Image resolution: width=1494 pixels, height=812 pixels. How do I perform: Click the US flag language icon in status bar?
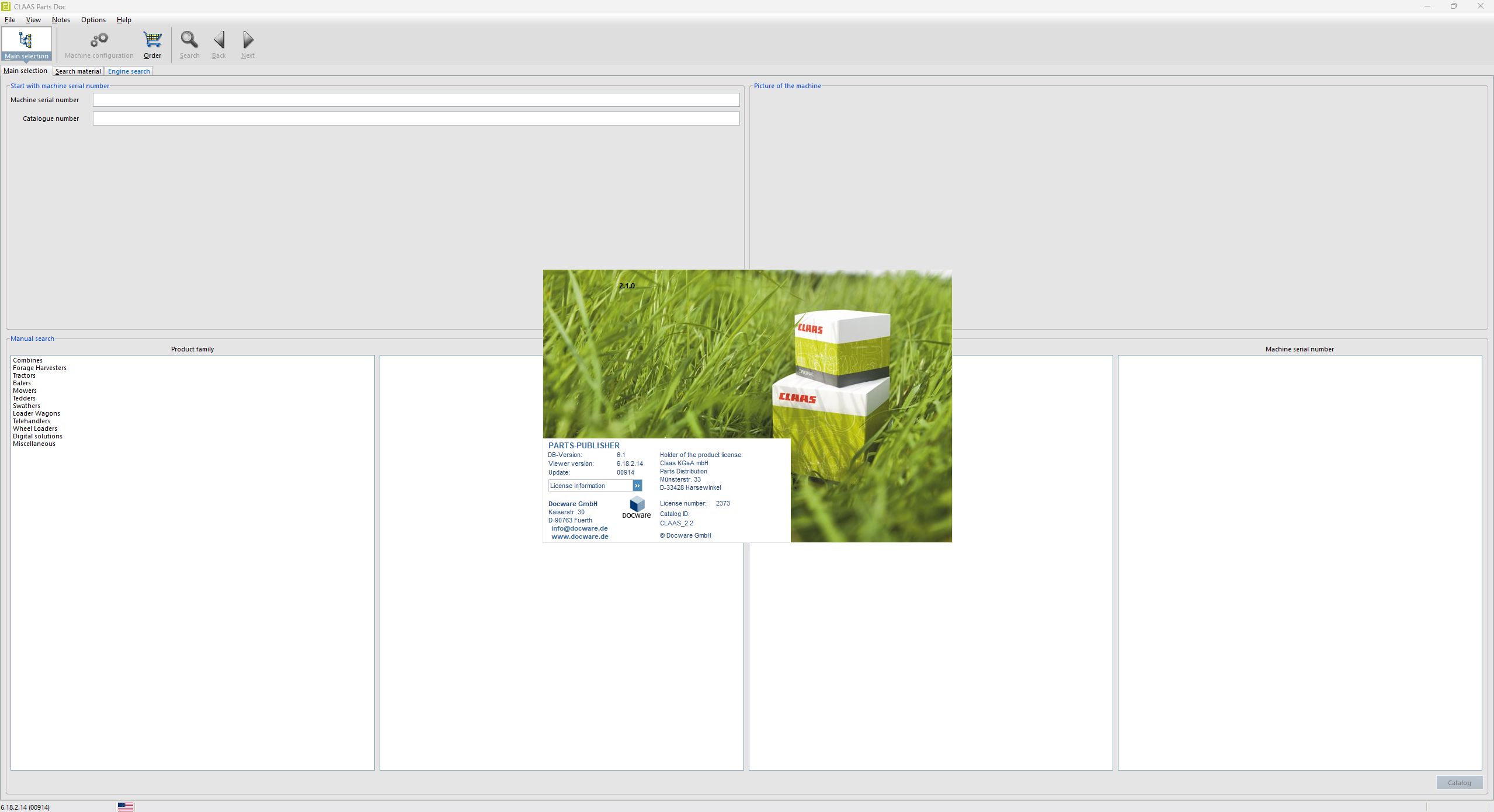click(x=126, y=806)
